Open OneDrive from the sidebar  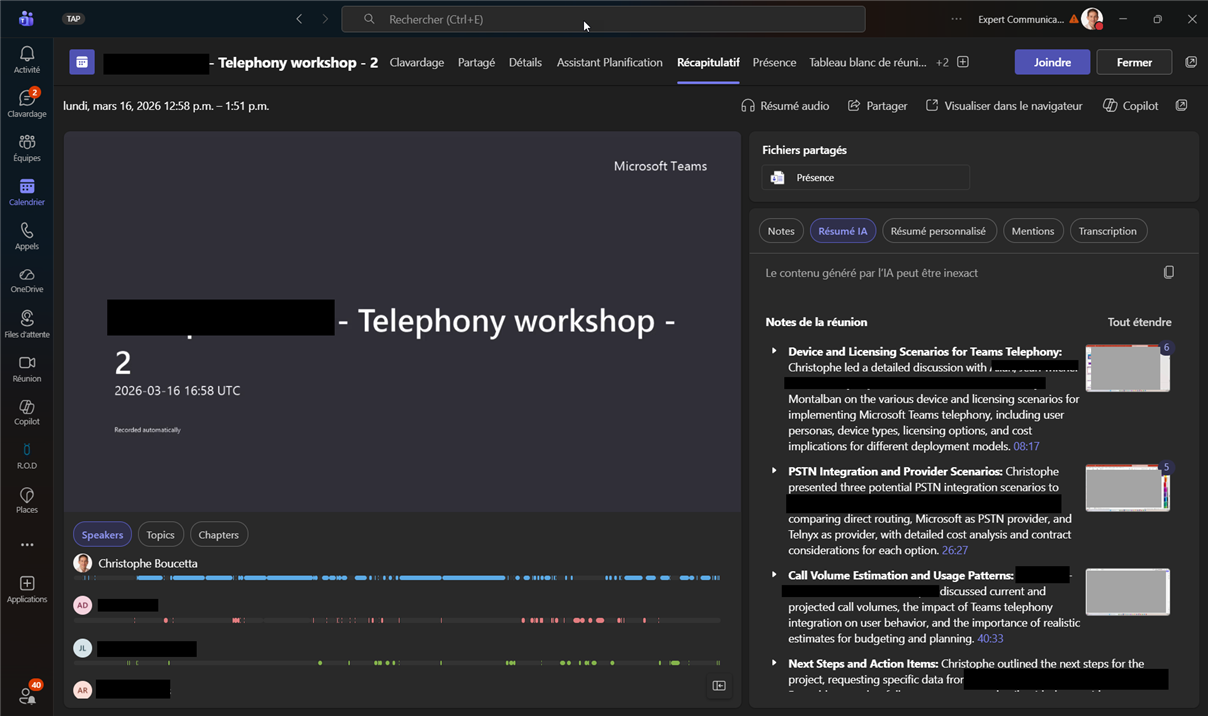click(x=27, y=280)
